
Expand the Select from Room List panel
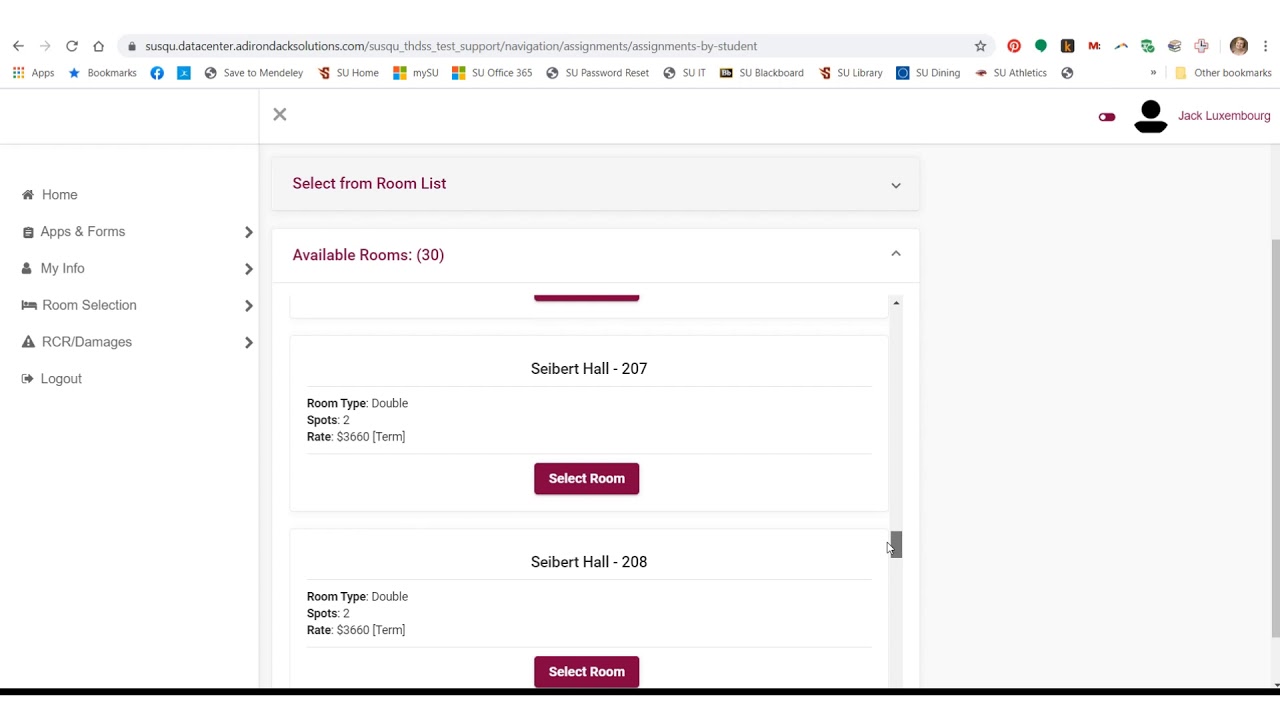pyautogui.click(x=896, y=185)
